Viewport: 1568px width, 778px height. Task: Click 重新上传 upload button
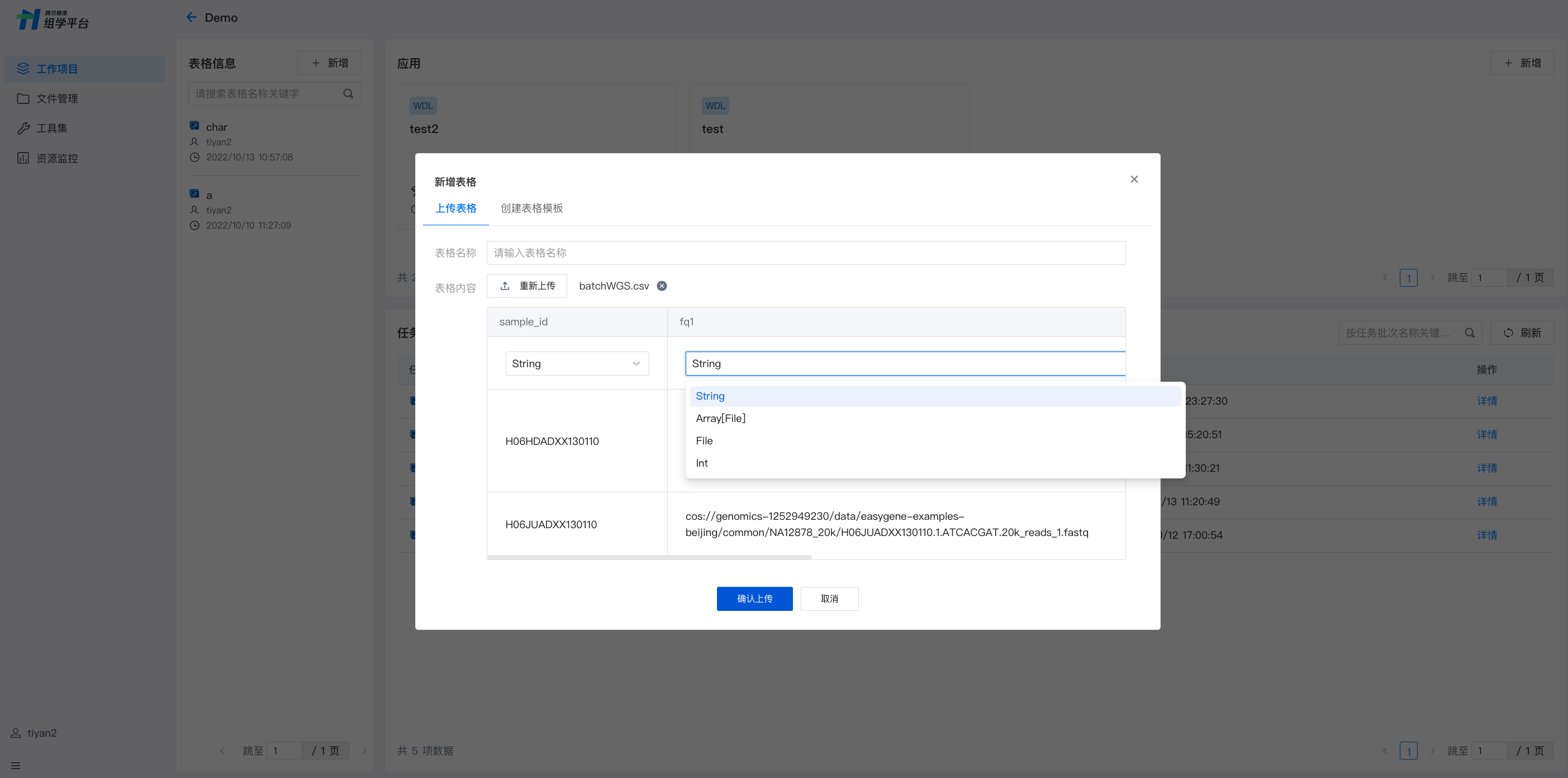(x=527, y=286)
